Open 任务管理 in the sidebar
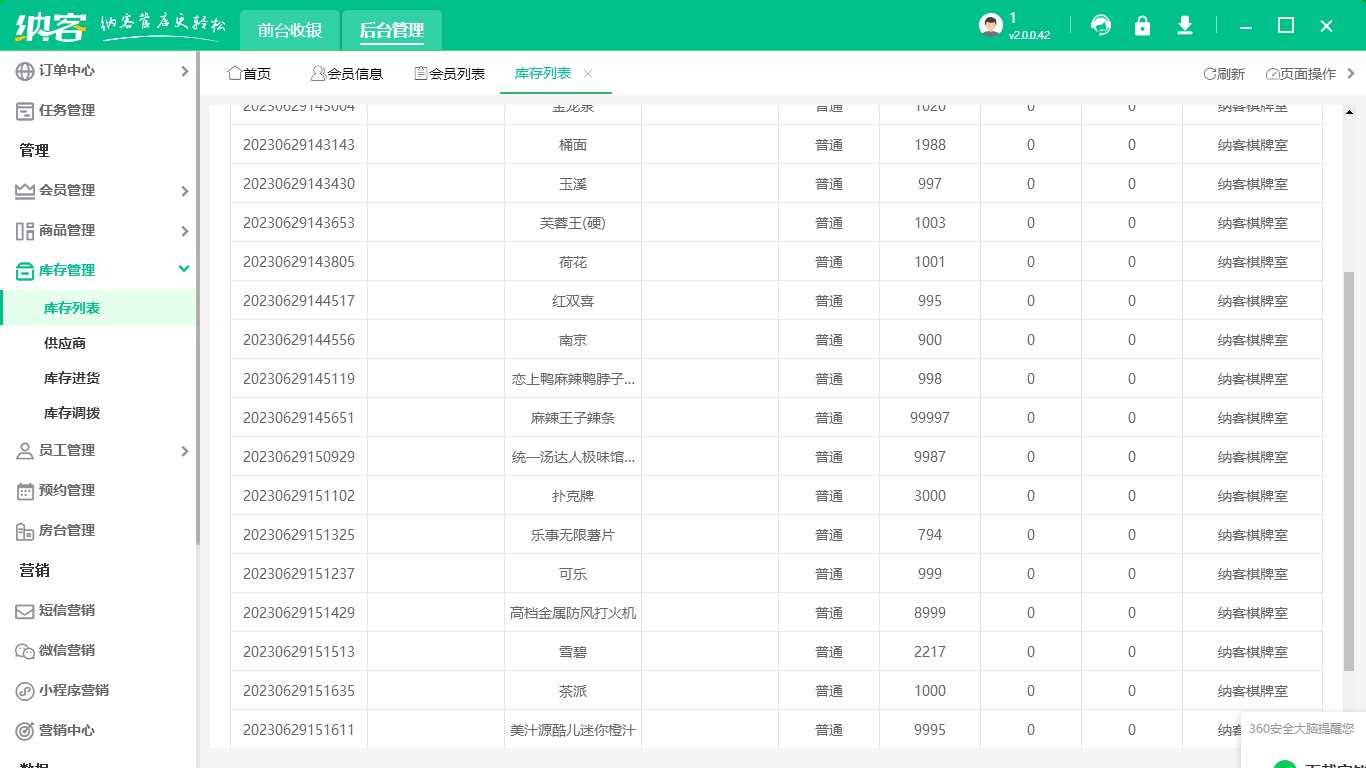 point(67,111)
